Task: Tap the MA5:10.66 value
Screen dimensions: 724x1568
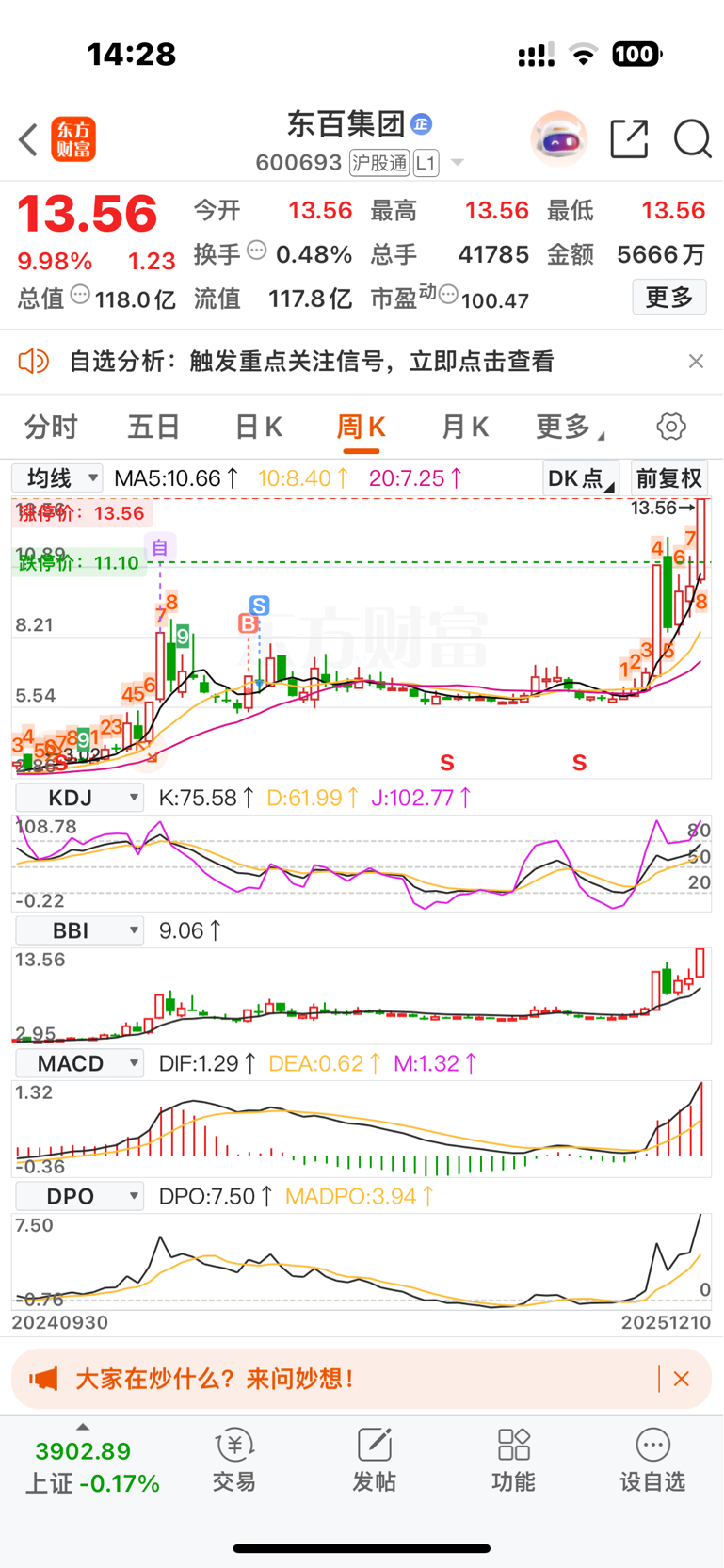Action: (x=176, y=478)
